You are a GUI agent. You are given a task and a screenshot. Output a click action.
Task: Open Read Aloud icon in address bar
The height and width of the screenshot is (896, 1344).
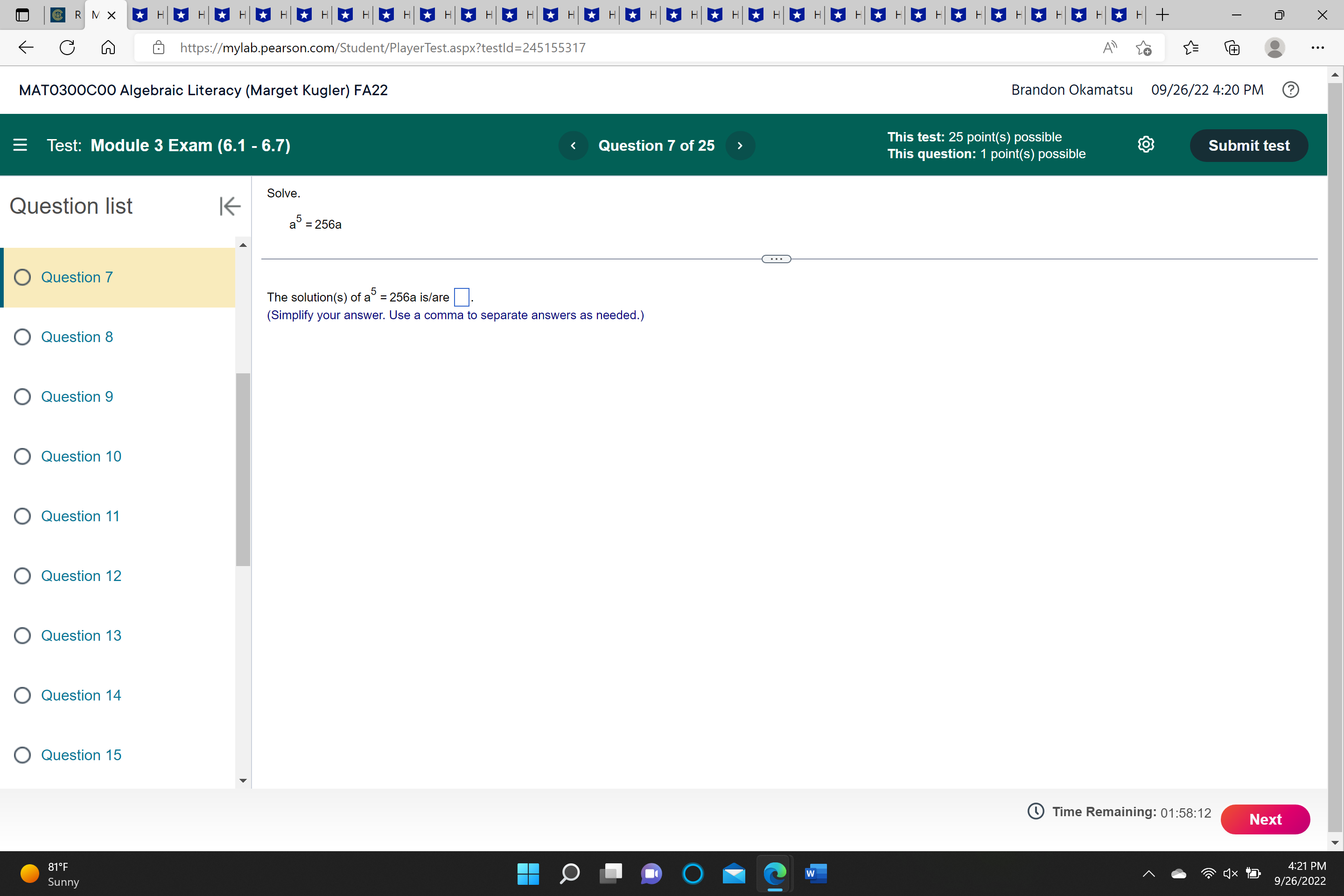[x=1109, y=48]
